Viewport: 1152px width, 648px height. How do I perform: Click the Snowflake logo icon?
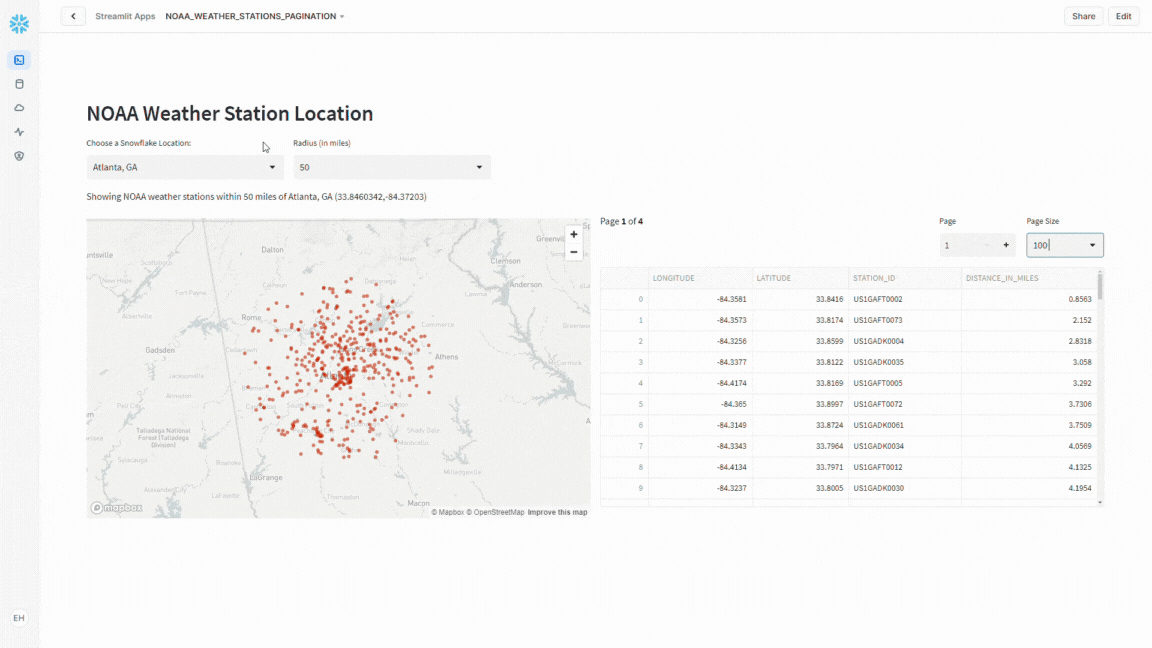pyautogui.click(x=19, y=24)
